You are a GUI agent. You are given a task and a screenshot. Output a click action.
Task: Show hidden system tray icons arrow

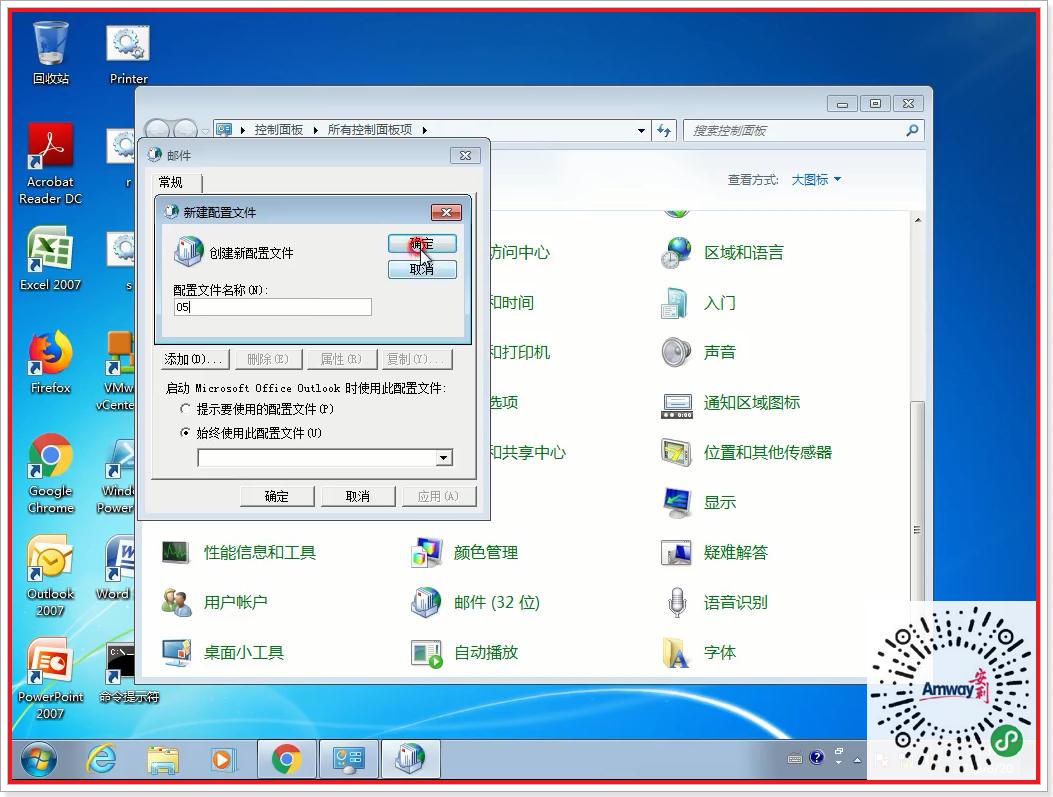click(857, 760)
